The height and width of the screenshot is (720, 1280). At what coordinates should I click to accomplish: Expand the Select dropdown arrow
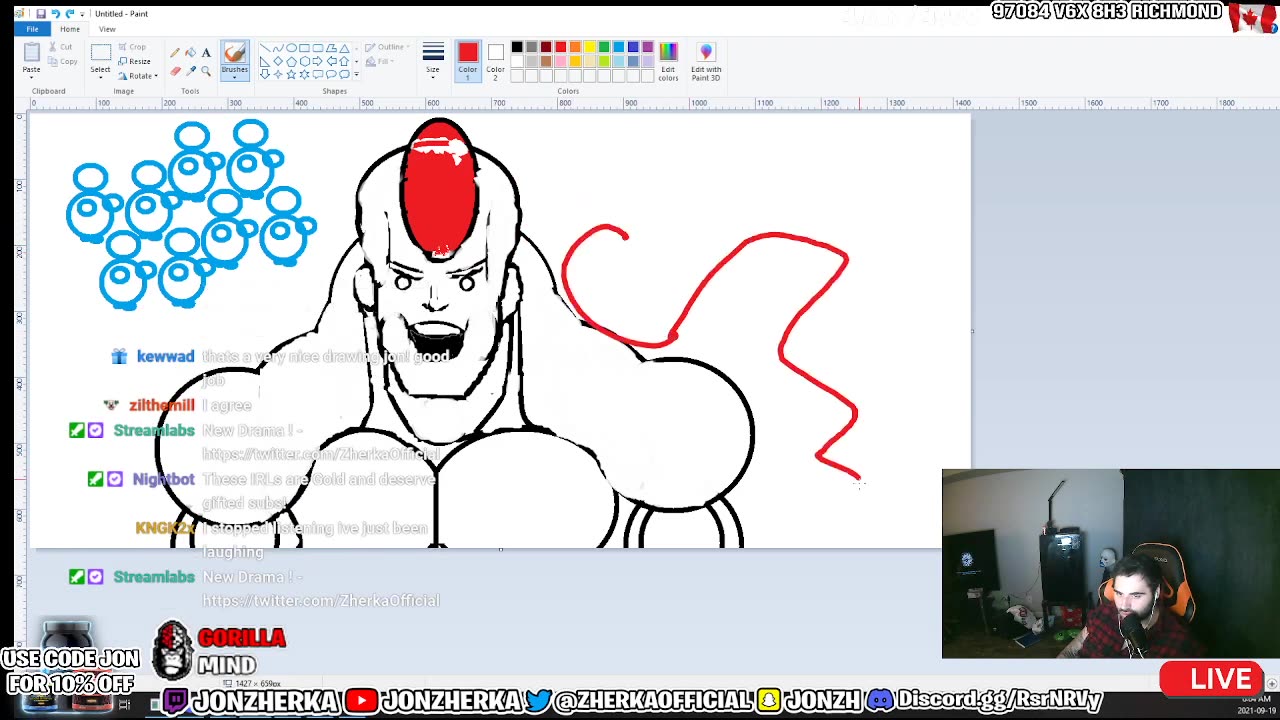[101, 77]
